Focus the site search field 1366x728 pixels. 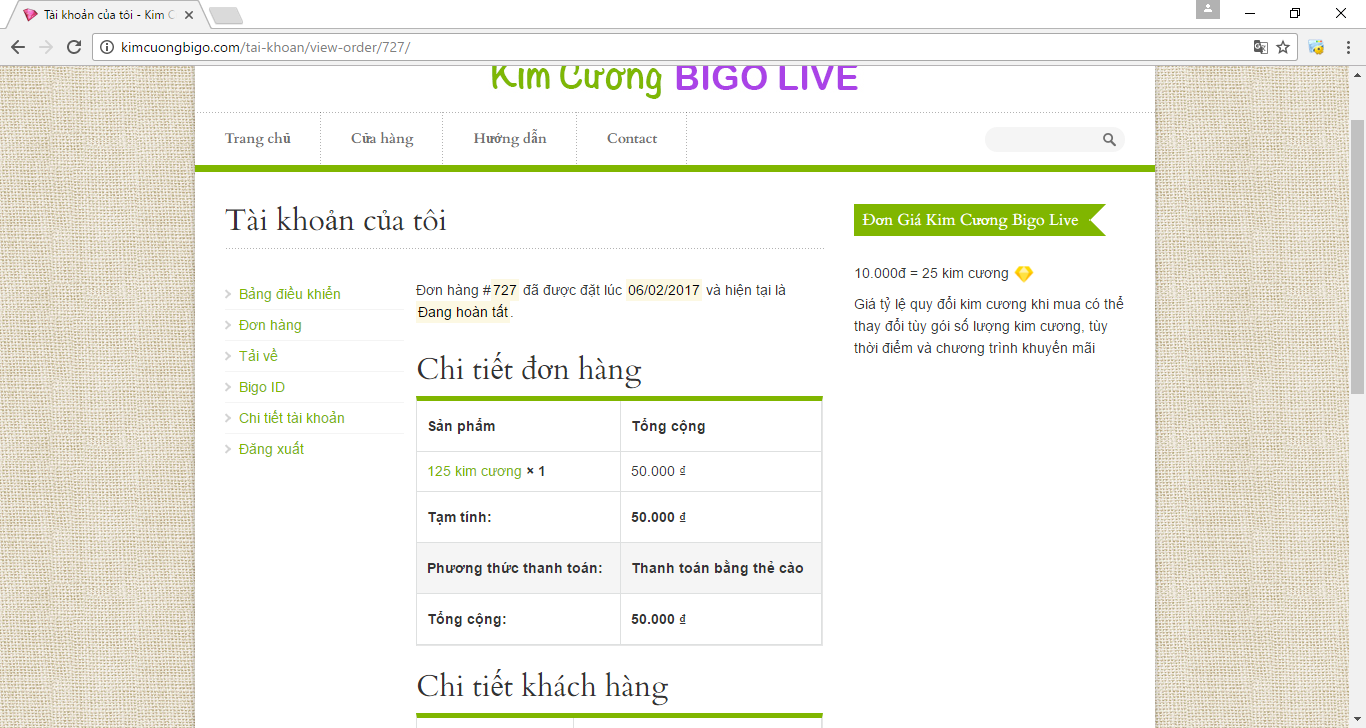[1043, 140]
